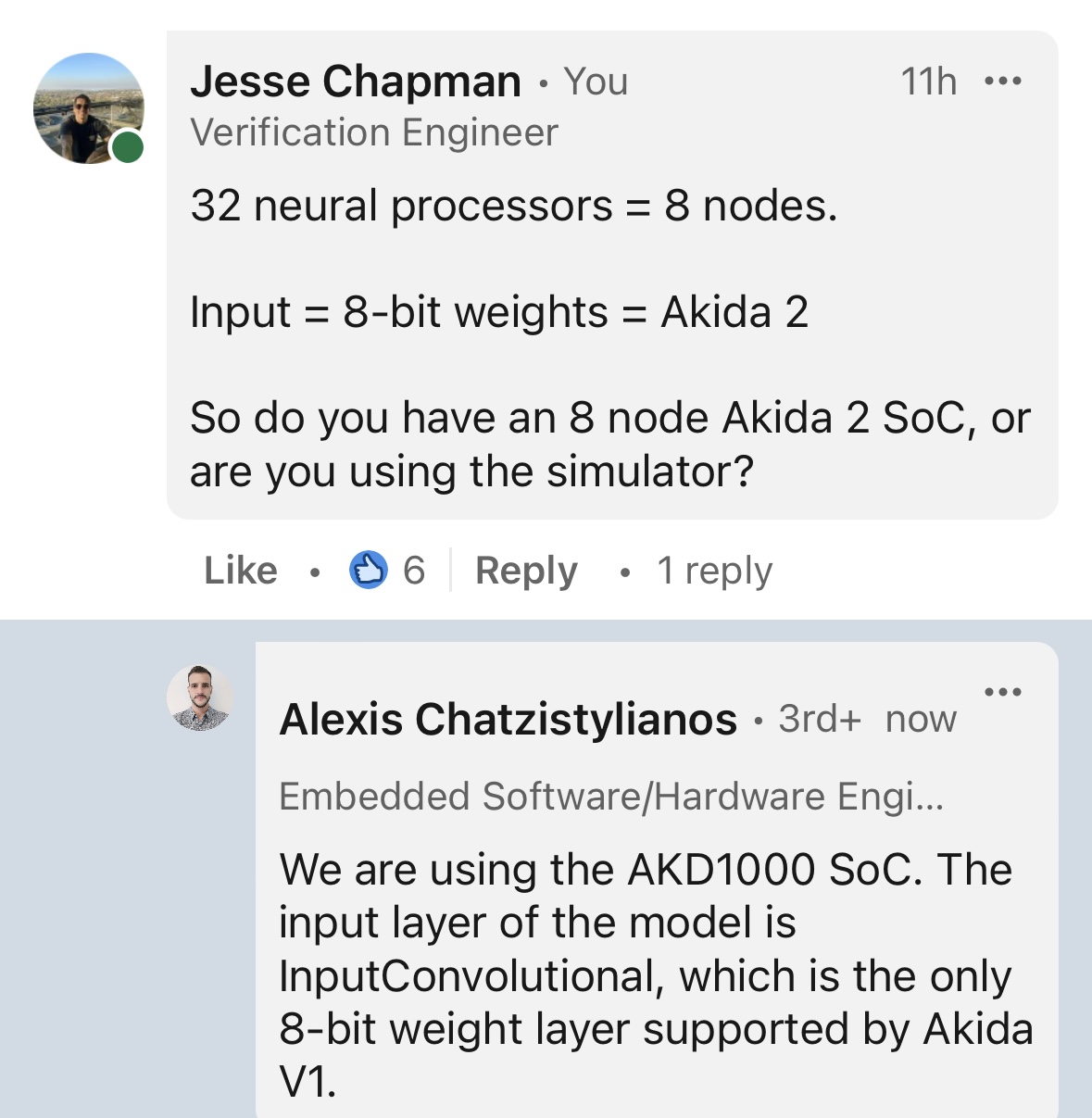Open the three-dot menu on Alexis's reply
The image size is (1092, 1118).
click(x=1003, y=692)
